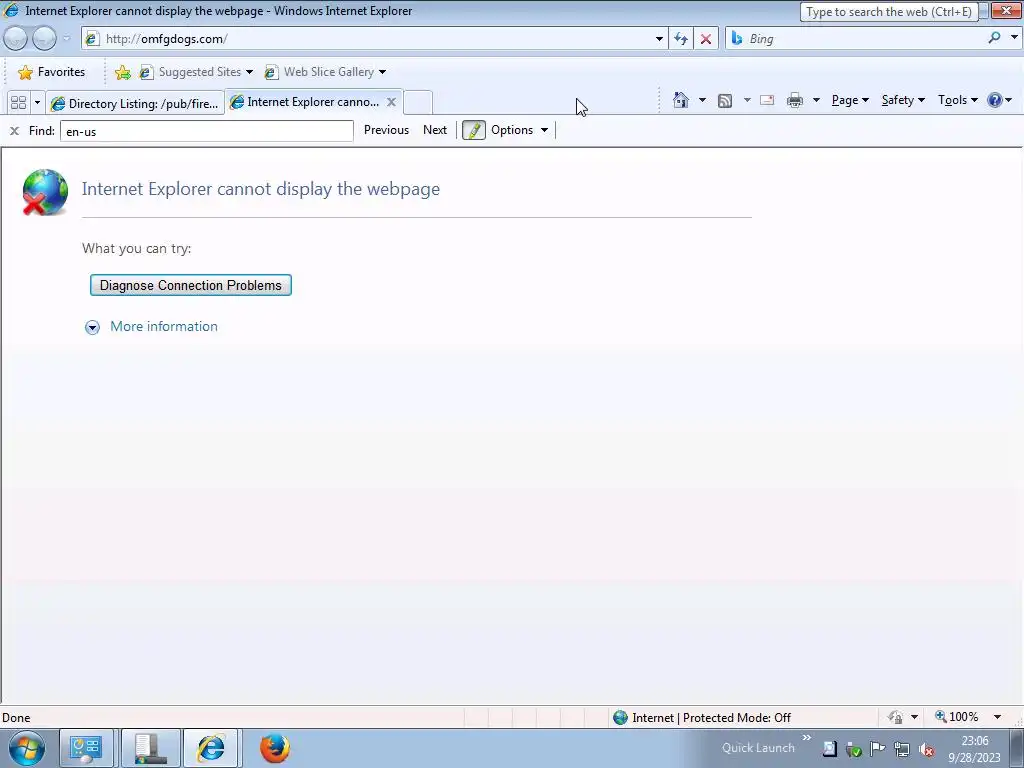Click Next in the Find bar
The height and width of the screenshot is (768, 1024).
pos(435,130)
